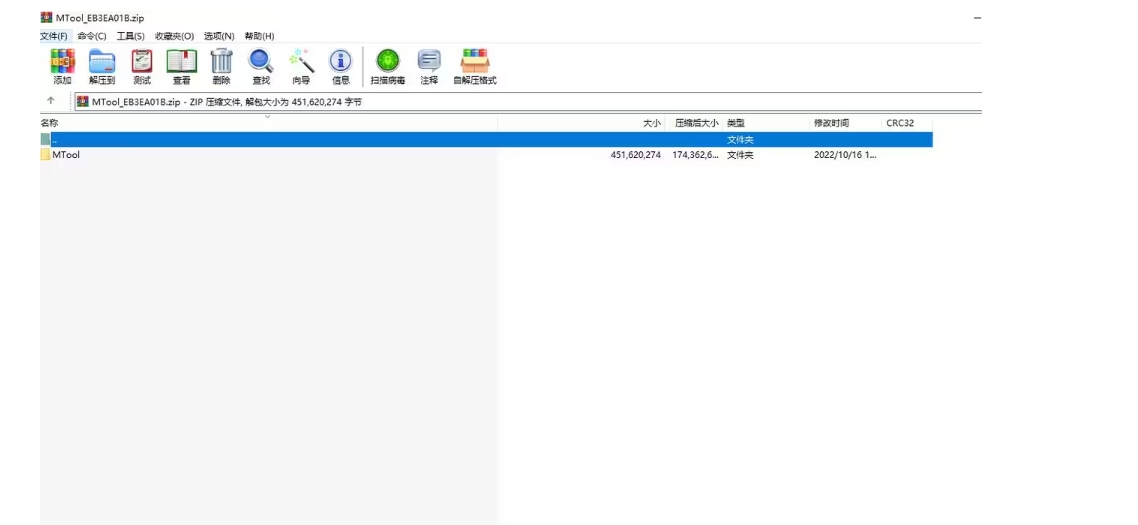Image resolution: width=1138 pixels, height=525 pixels.
Task: Open the 命令(C) menu
Action: pos(91,36)
